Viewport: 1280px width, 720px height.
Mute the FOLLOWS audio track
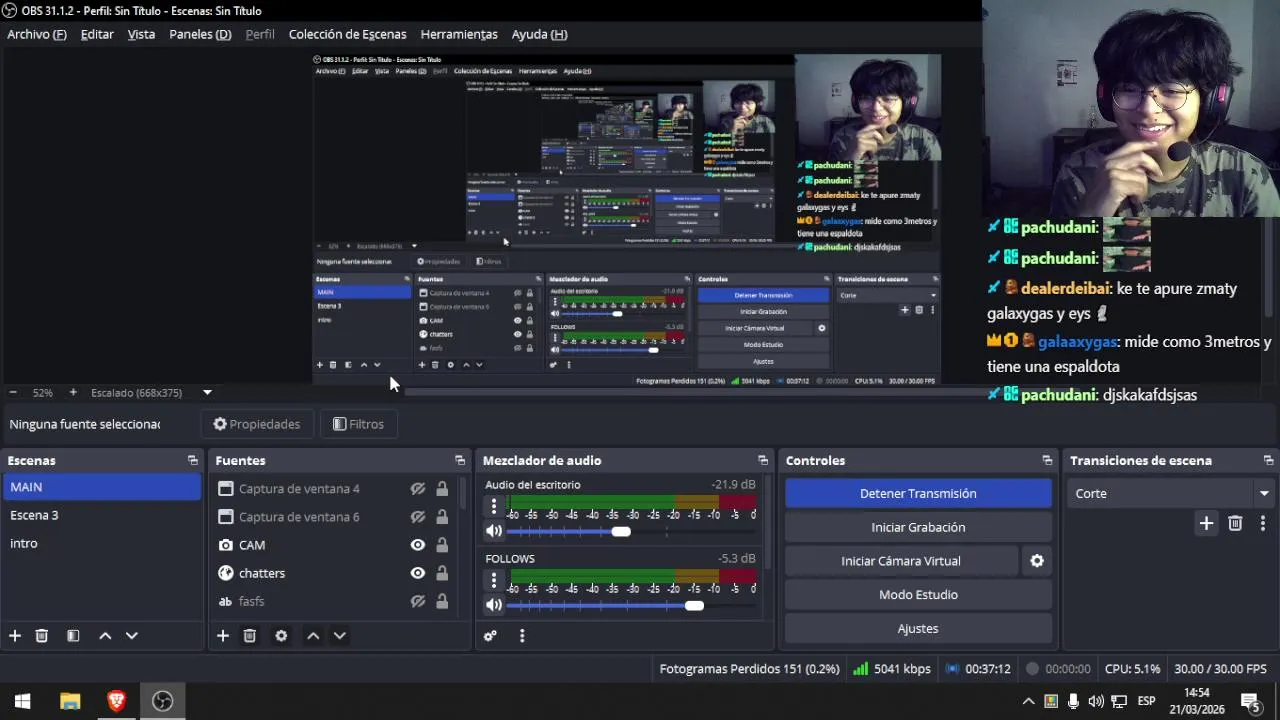point(494,605)
